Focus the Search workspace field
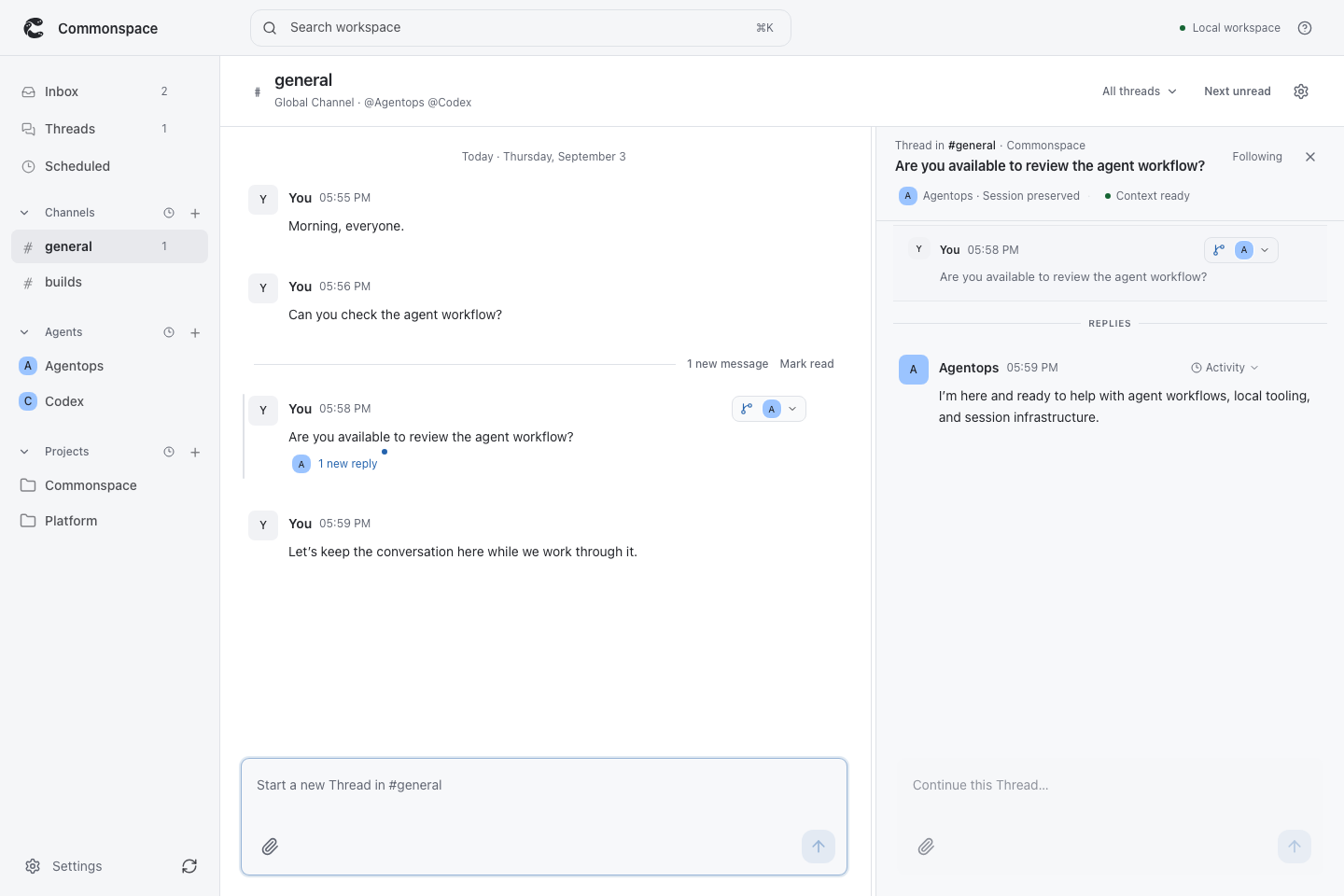The image size is (1344, 896). [521, 28]
